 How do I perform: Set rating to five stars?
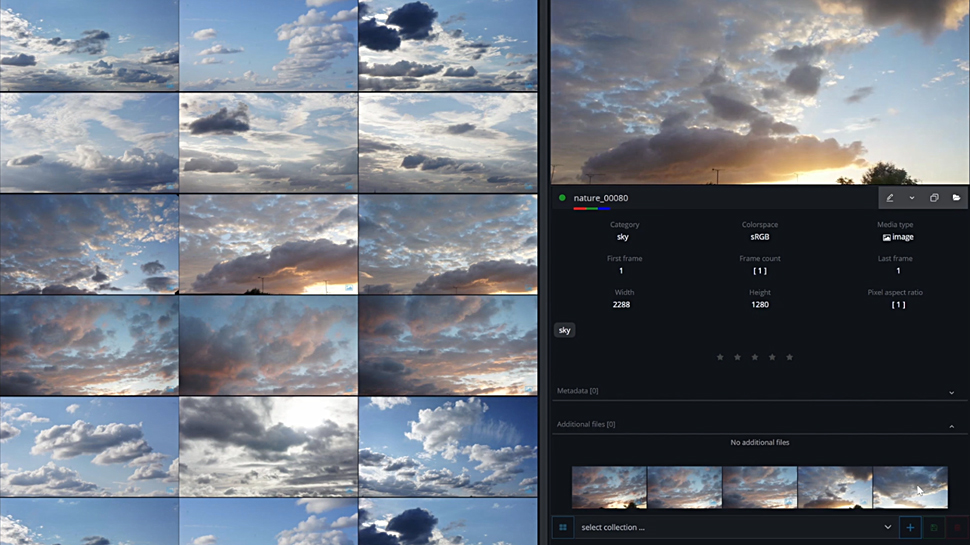click(789, 357)
